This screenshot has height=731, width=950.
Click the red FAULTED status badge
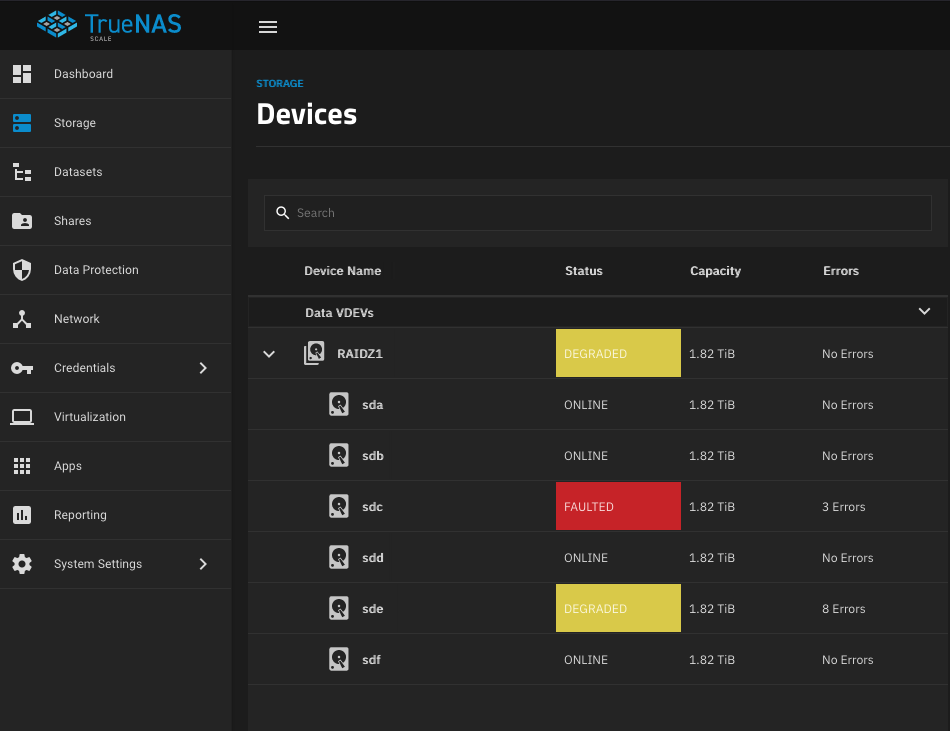618,506
